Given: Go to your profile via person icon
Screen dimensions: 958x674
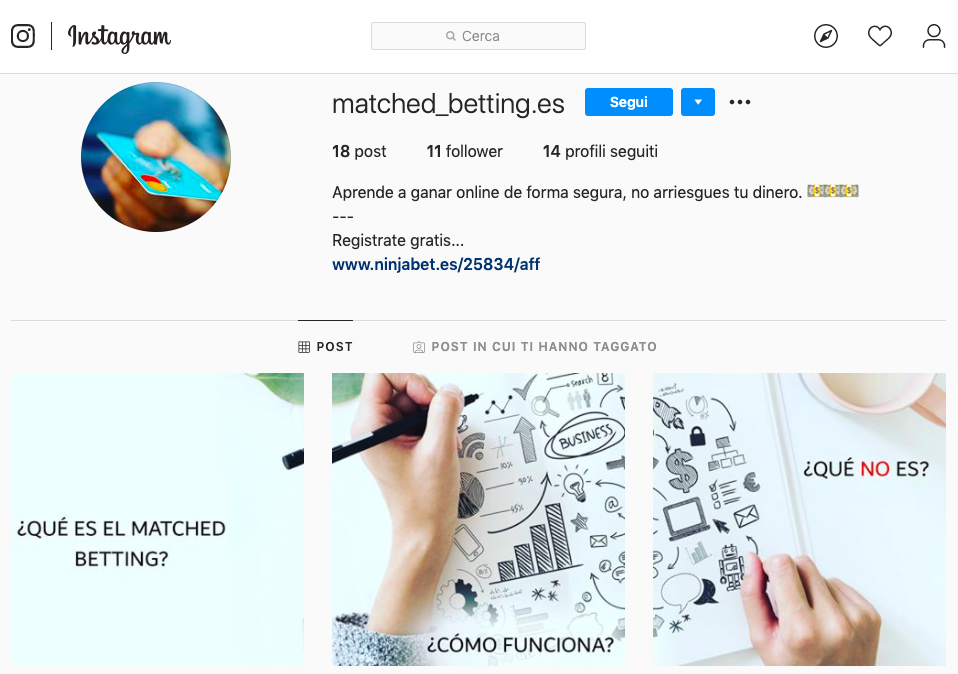Looking at the screenshot, I should [x=934, y=36].
